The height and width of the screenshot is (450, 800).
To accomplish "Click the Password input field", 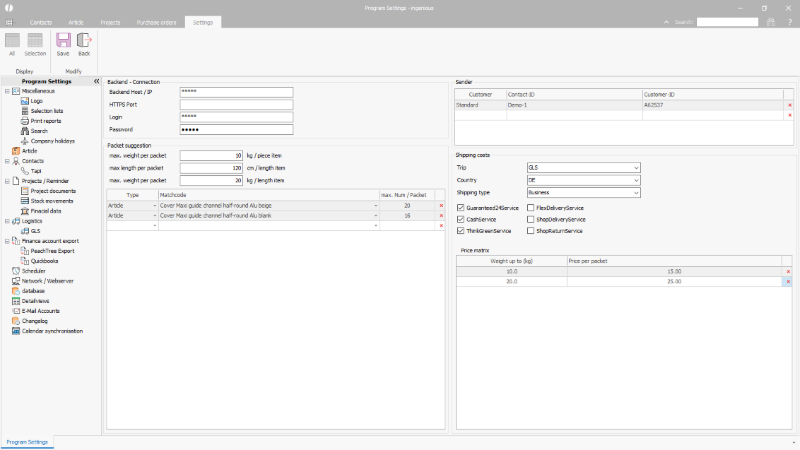I will coord(236,130).
